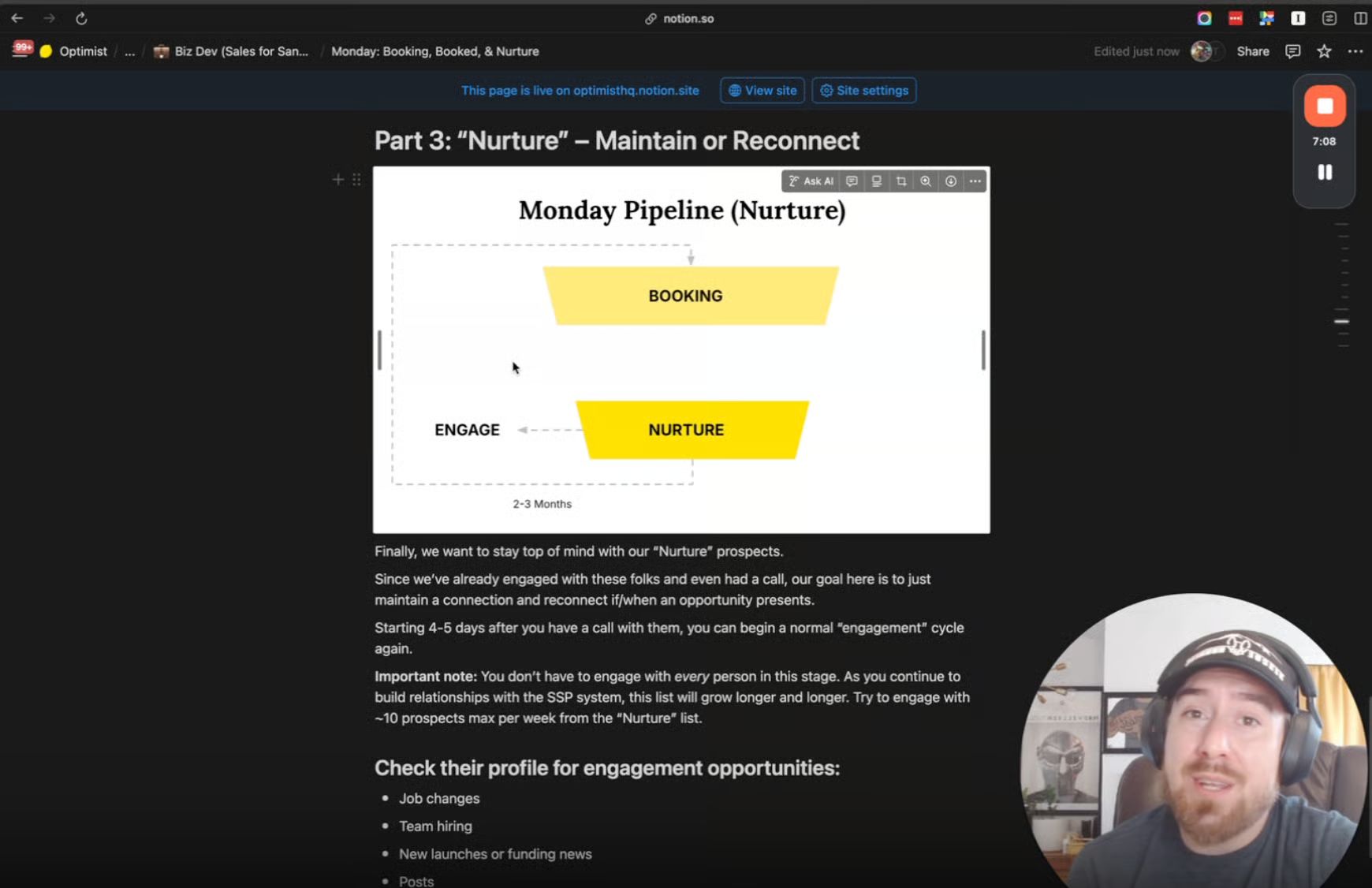Click Ask AI on the image toolbar
1372x888 pixels.
pos(811,181)
